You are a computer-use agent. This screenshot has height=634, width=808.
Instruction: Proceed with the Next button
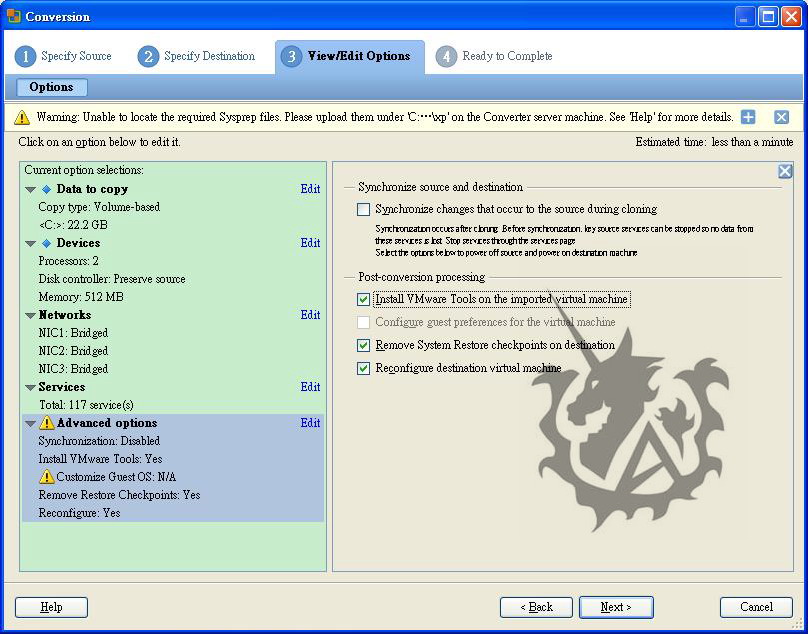click(x=616, y=607)
